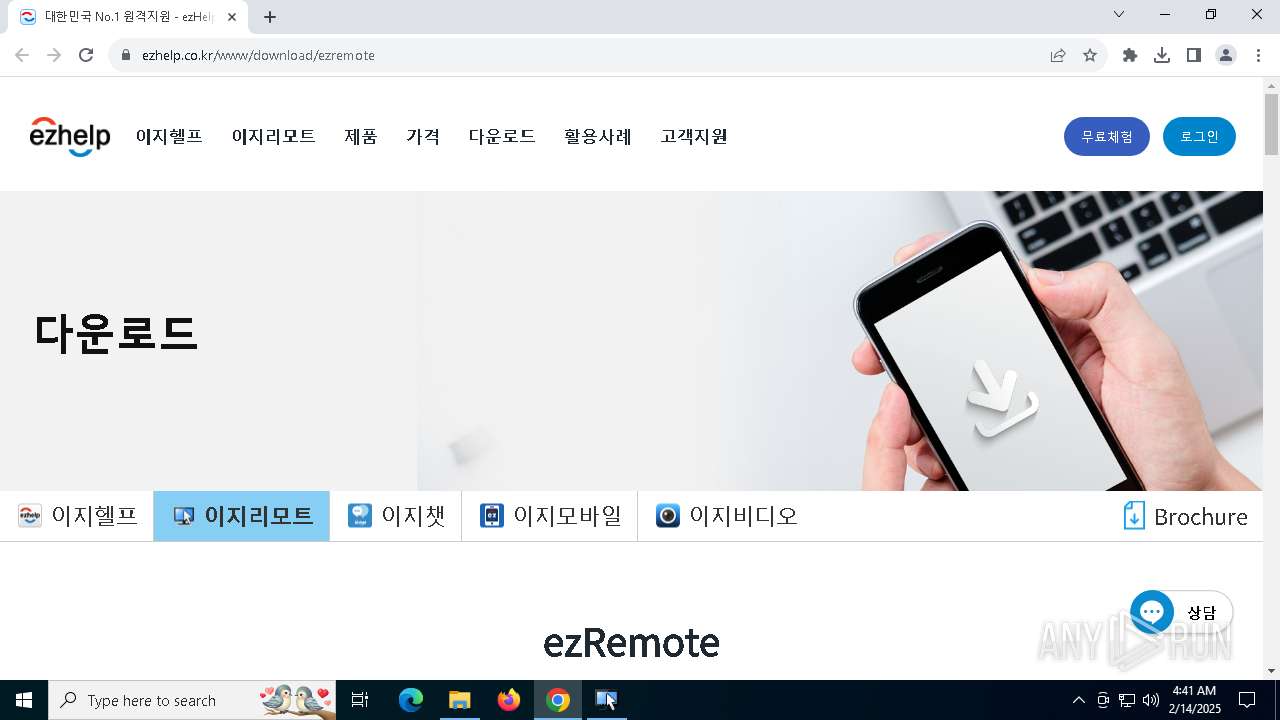Switch to Chrome on taskbar
This screenshot has width=1280, height=720.
pyautogui.click(x=558, y=700)
